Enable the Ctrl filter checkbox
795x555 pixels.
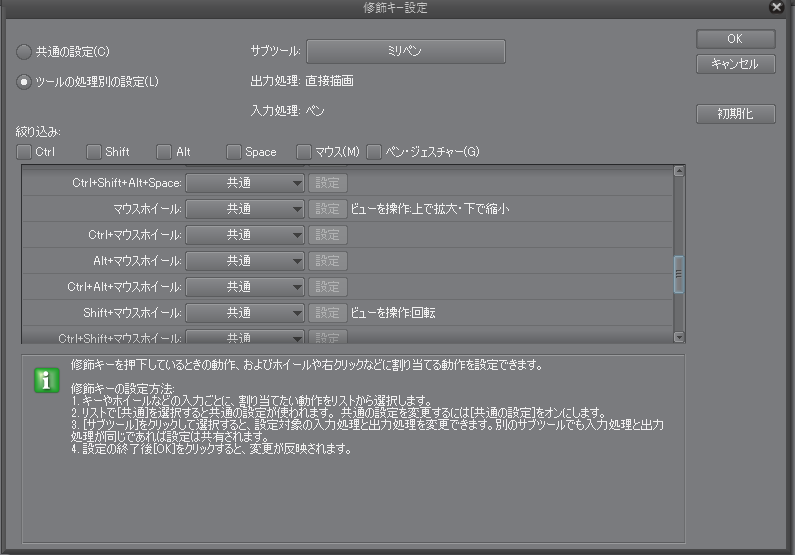pyautogui.click(x=24, y=152)
